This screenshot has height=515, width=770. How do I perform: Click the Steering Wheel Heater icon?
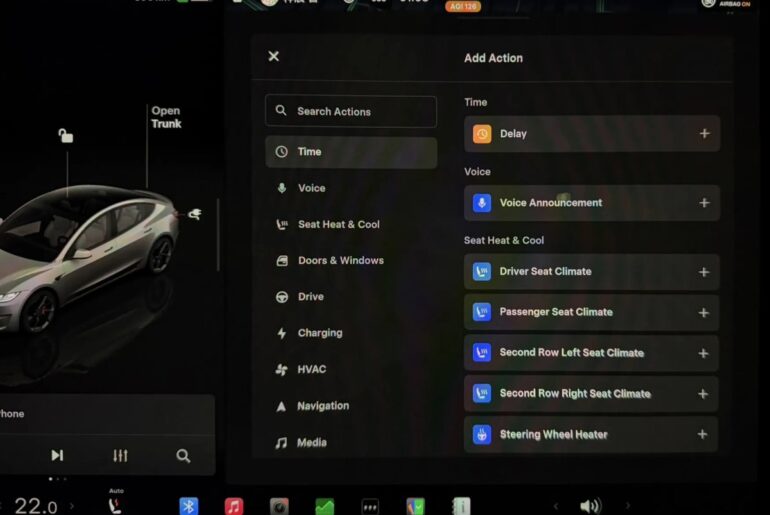482,434
